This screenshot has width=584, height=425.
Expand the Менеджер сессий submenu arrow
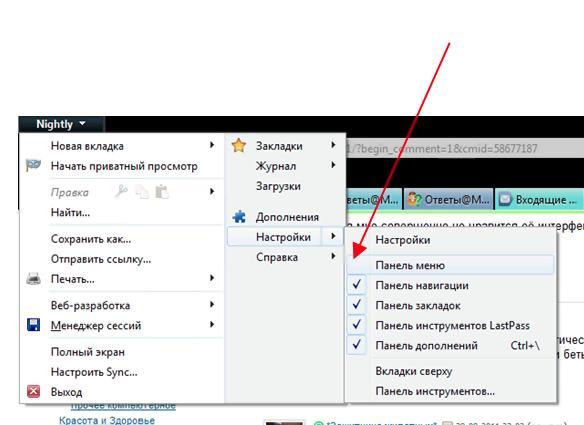point(212,324)
